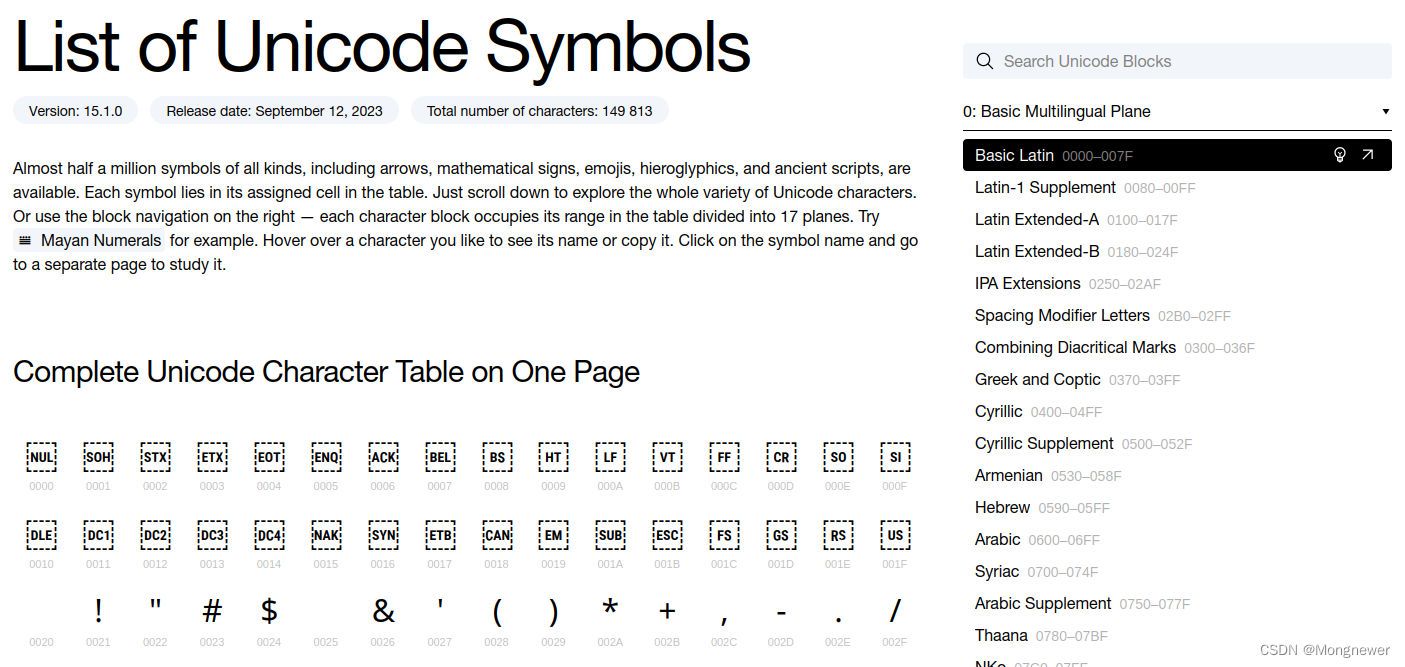Screen dimensions: 1405x667
Task: Select Basic Latin block
Action: pos(1177,155)
